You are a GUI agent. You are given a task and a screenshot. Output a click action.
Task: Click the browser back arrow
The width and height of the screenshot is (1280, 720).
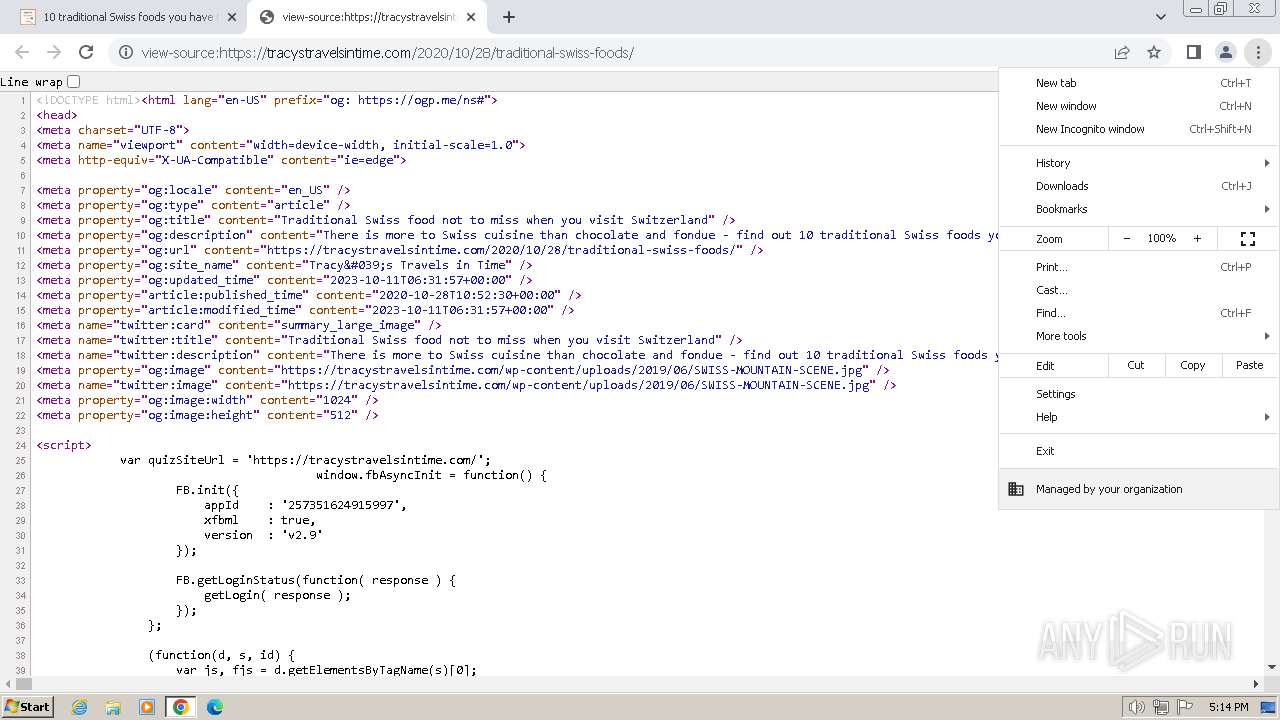pos(22,52)
